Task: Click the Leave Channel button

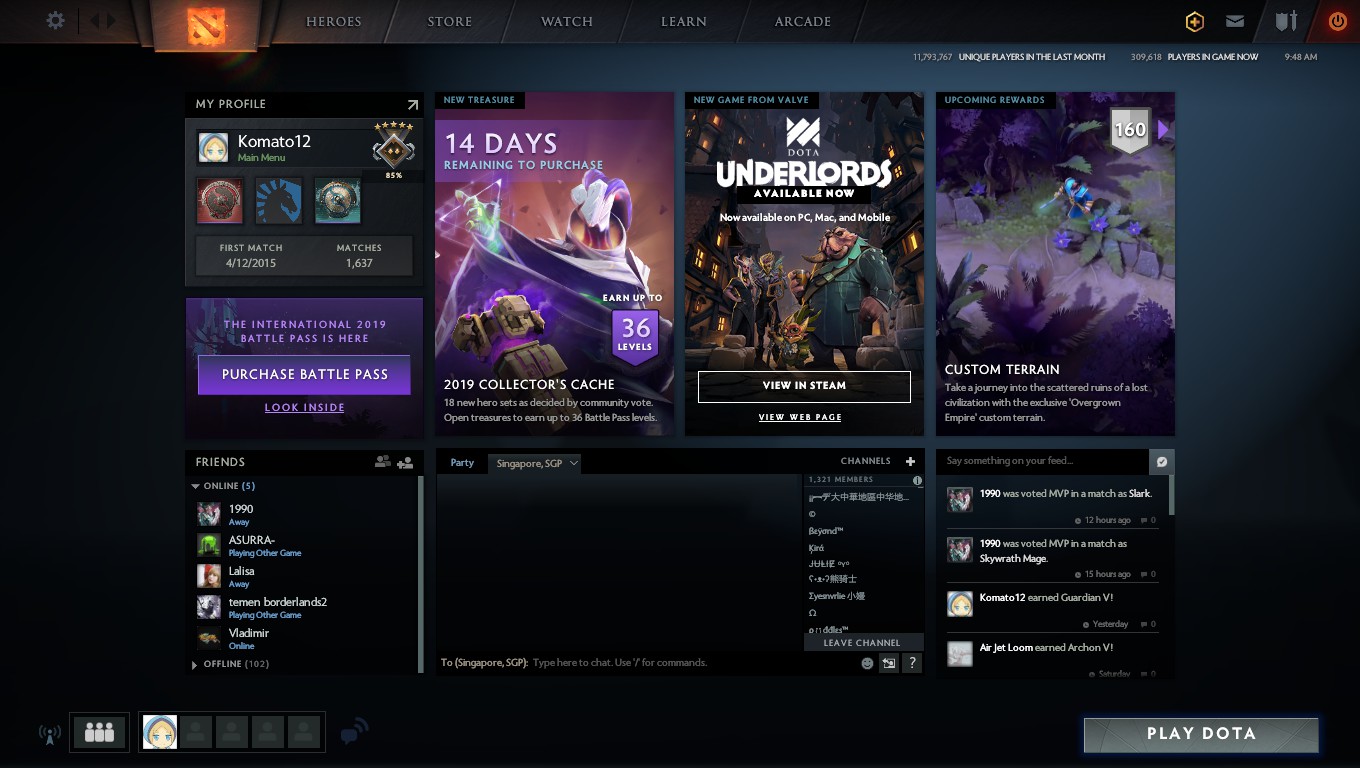Action: pos(862,643)
